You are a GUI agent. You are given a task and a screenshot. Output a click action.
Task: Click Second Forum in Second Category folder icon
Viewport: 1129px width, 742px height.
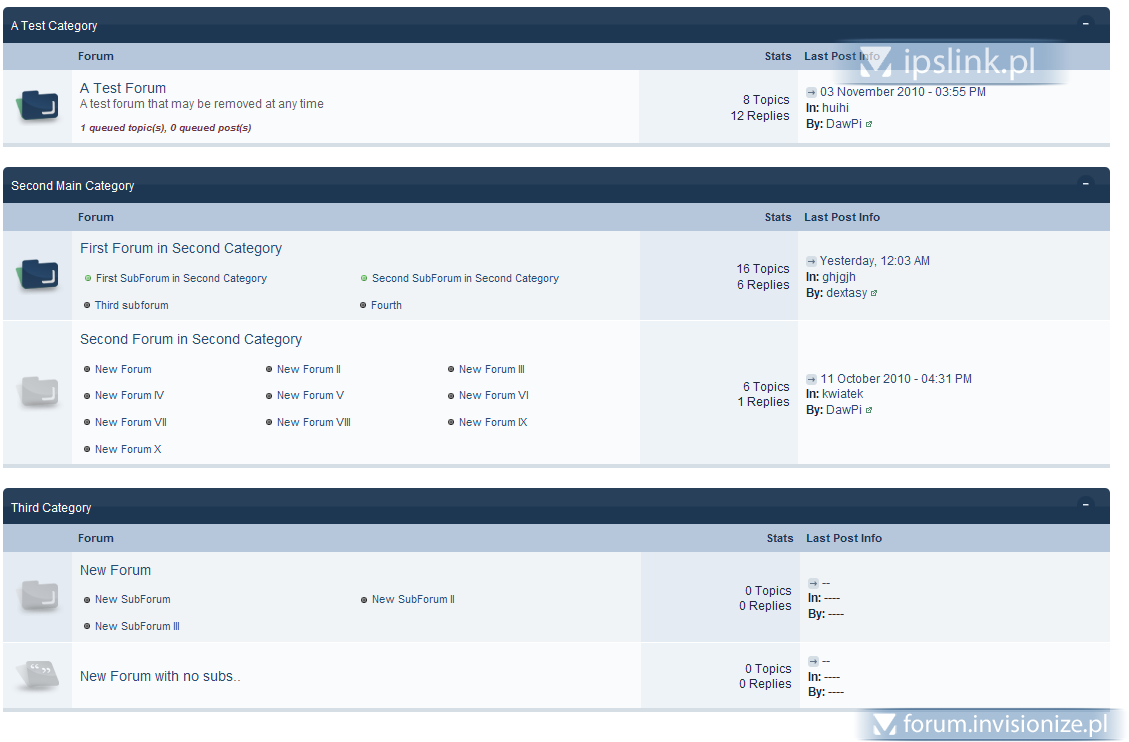[38, 392]
